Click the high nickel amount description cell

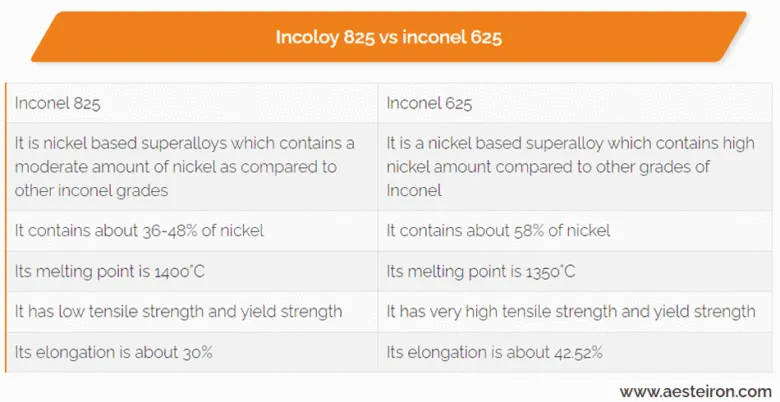click(570, 166)
